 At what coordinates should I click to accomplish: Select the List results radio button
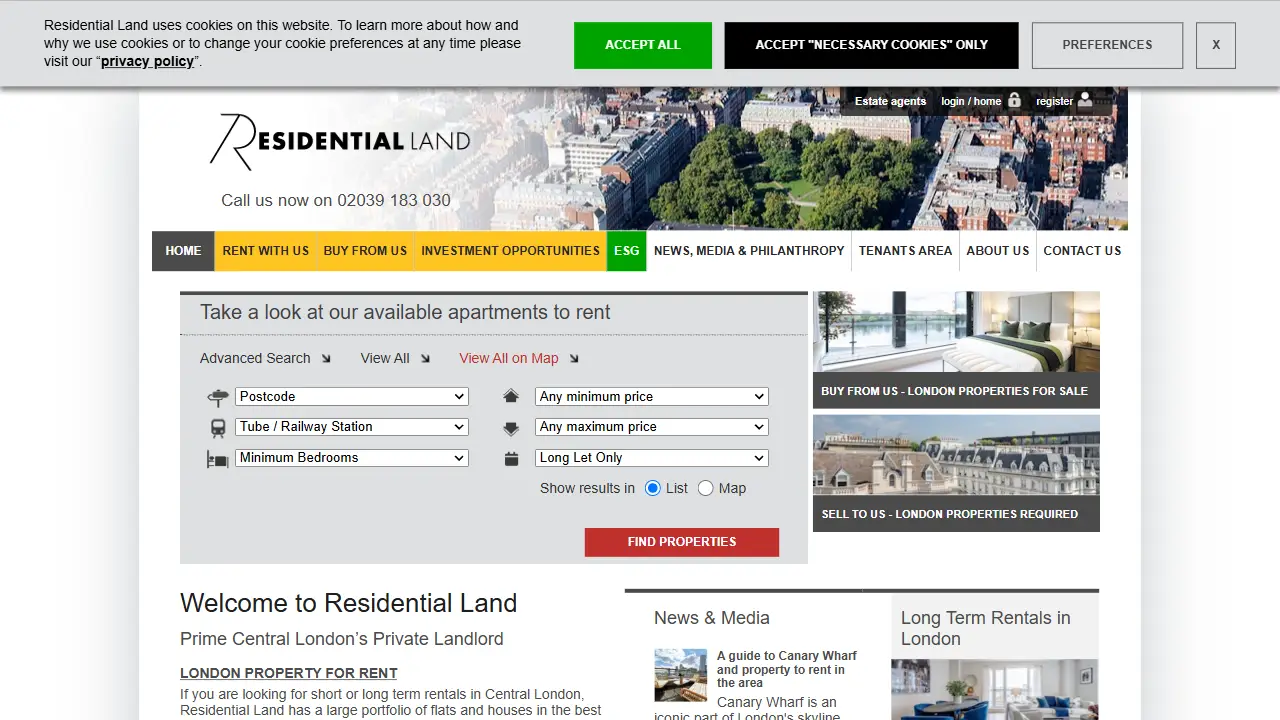[653, 488]
